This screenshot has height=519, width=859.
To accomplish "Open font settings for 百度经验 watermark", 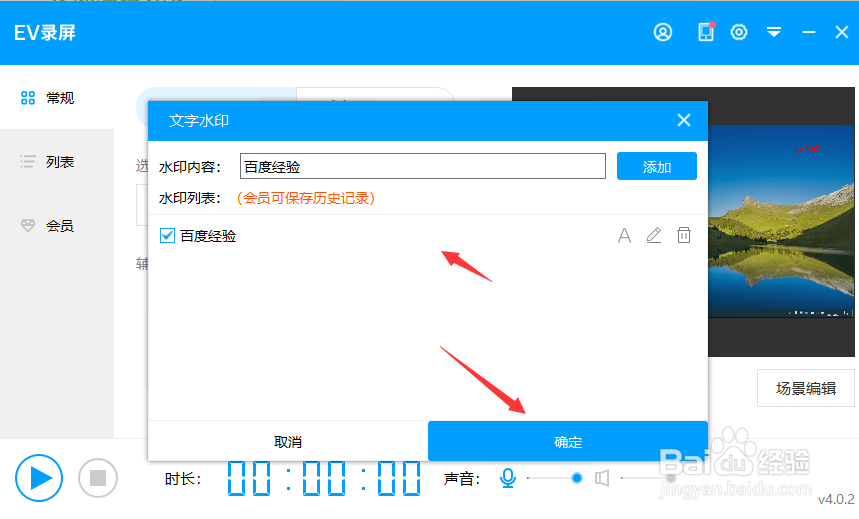I will (x=625, y=236).
